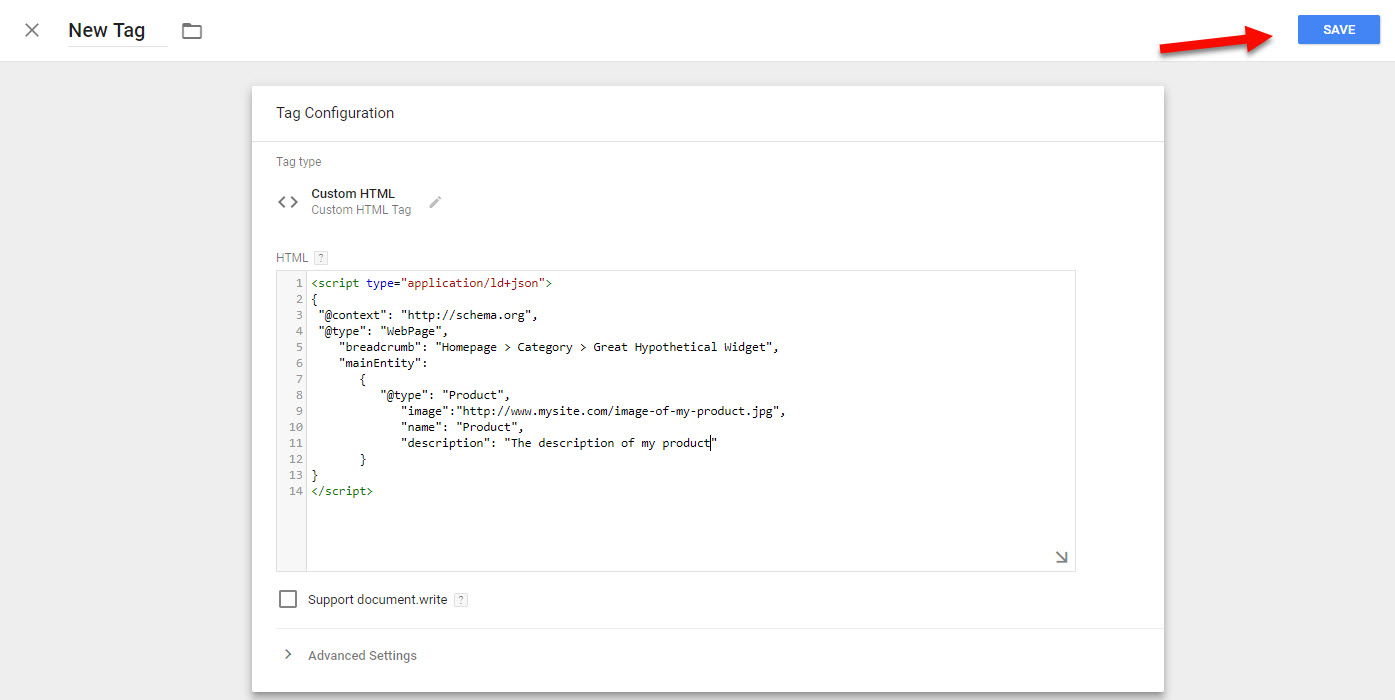Open the HTML field help icon
Screen dimensions: 1395x700
(321, 258)
